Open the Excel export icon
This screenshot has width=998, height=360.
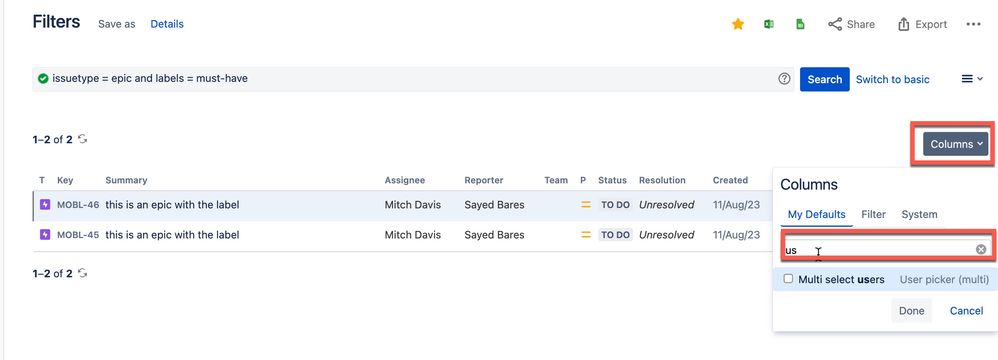pyautogui.click(x=769, y=24)
